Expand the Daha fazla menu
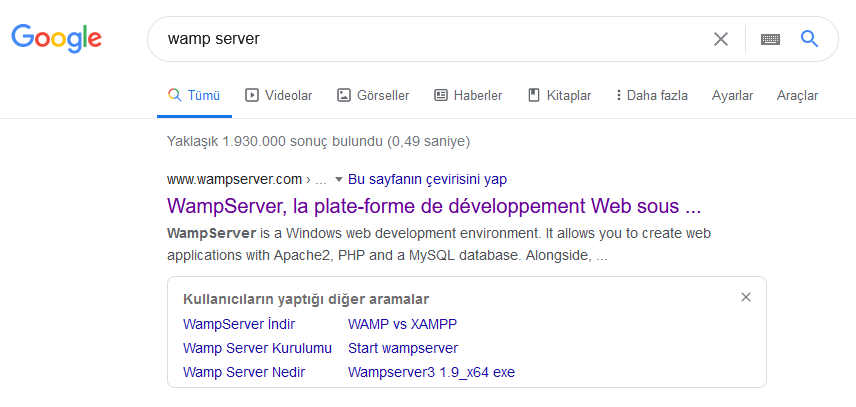 pyautogui.click(x=651, y=95)
